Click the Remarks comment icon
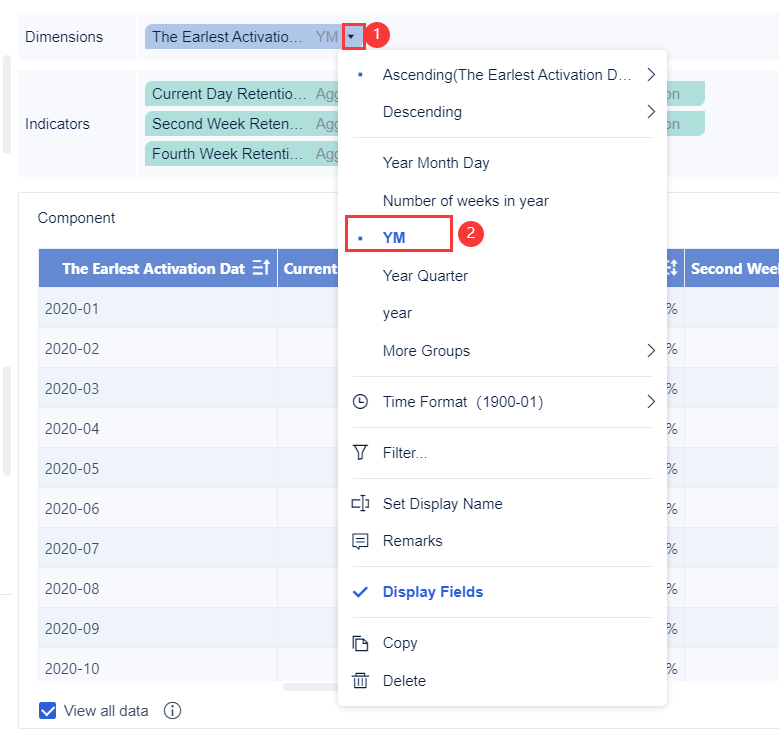Image resolution: width=779 pixels, height=735 pixels. point(361,541)
